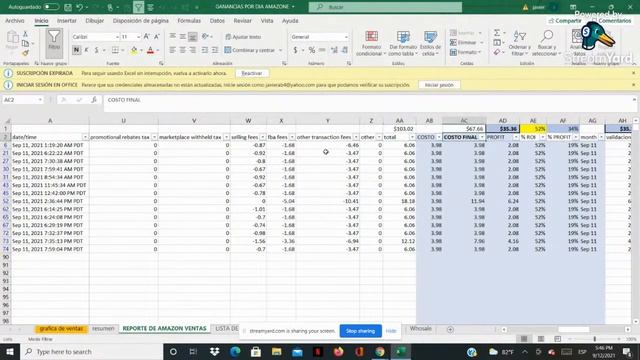This screenshot has width=640, height=360.
Task: Click the formula bar showing COSTO FINAL
Action: click(x=369, y=103)
